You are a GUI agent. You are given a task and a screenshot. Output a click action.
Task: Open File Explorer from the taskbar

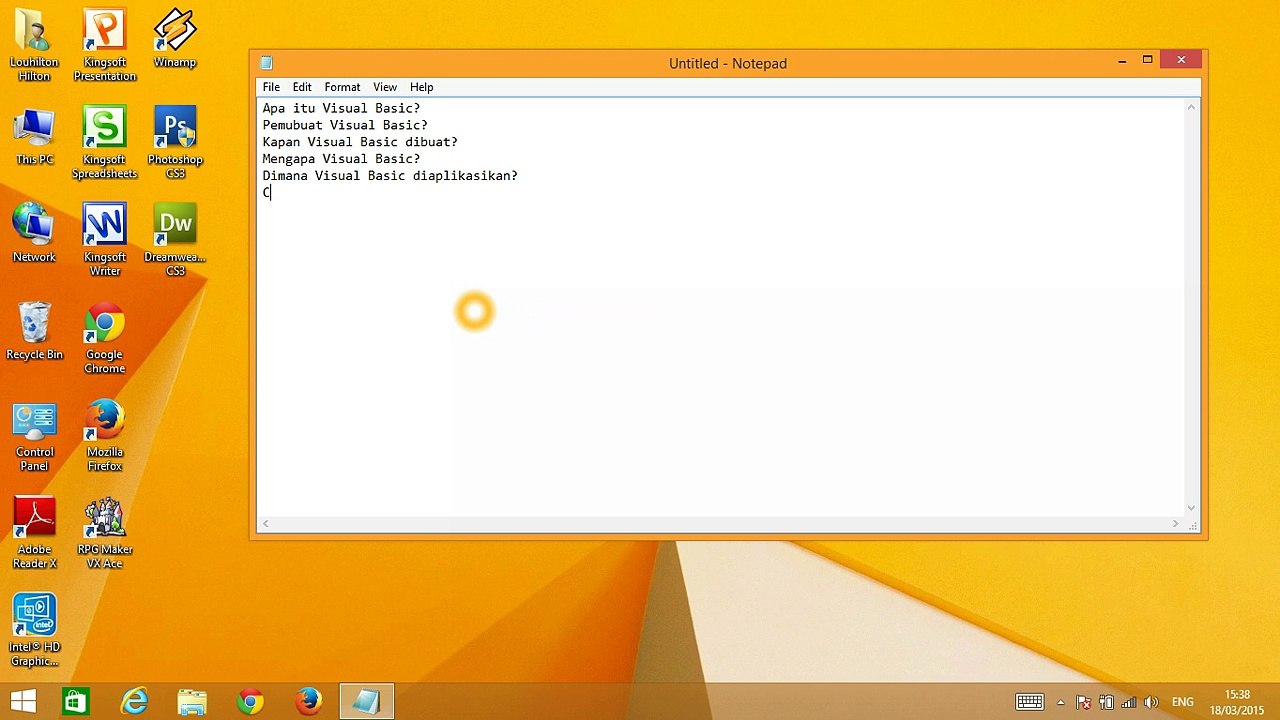[x=192, y=702]
